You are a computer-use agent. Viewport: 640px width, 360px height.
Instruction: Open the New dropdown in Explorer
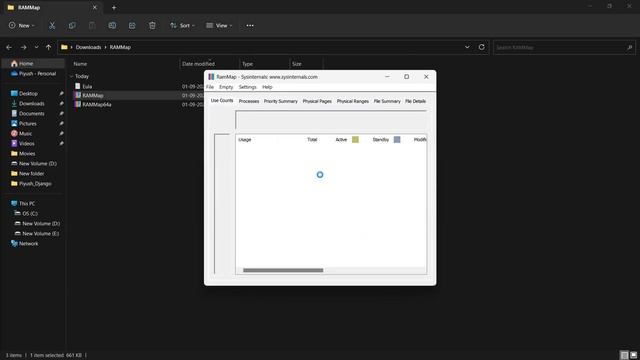click(x=22, y=26)
